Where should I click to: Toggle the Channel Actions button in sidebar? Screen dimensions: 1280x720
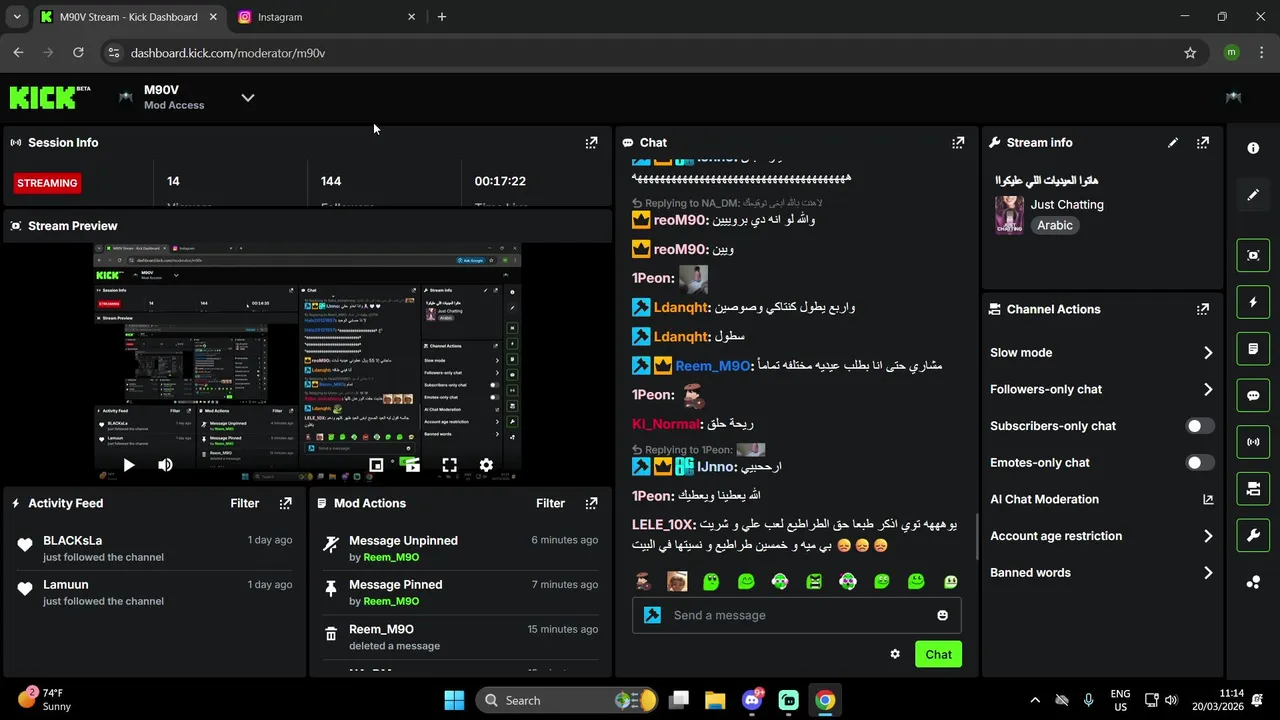pyautogui.click(x=1253, y=488)
